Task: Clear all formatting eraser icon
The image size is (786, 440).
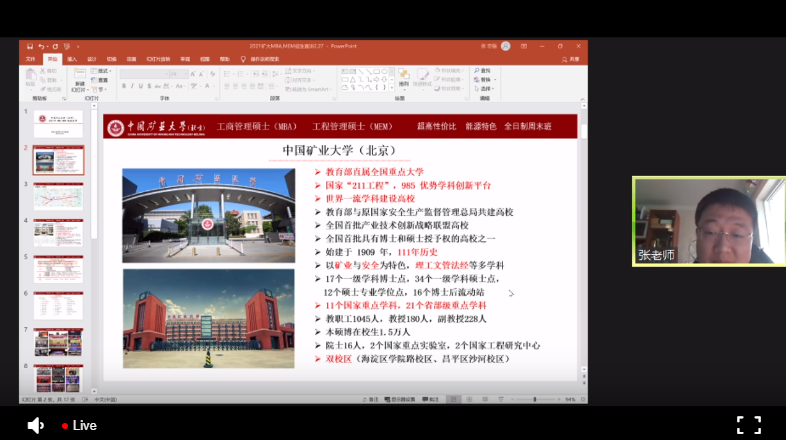Action: pos(213,74)
